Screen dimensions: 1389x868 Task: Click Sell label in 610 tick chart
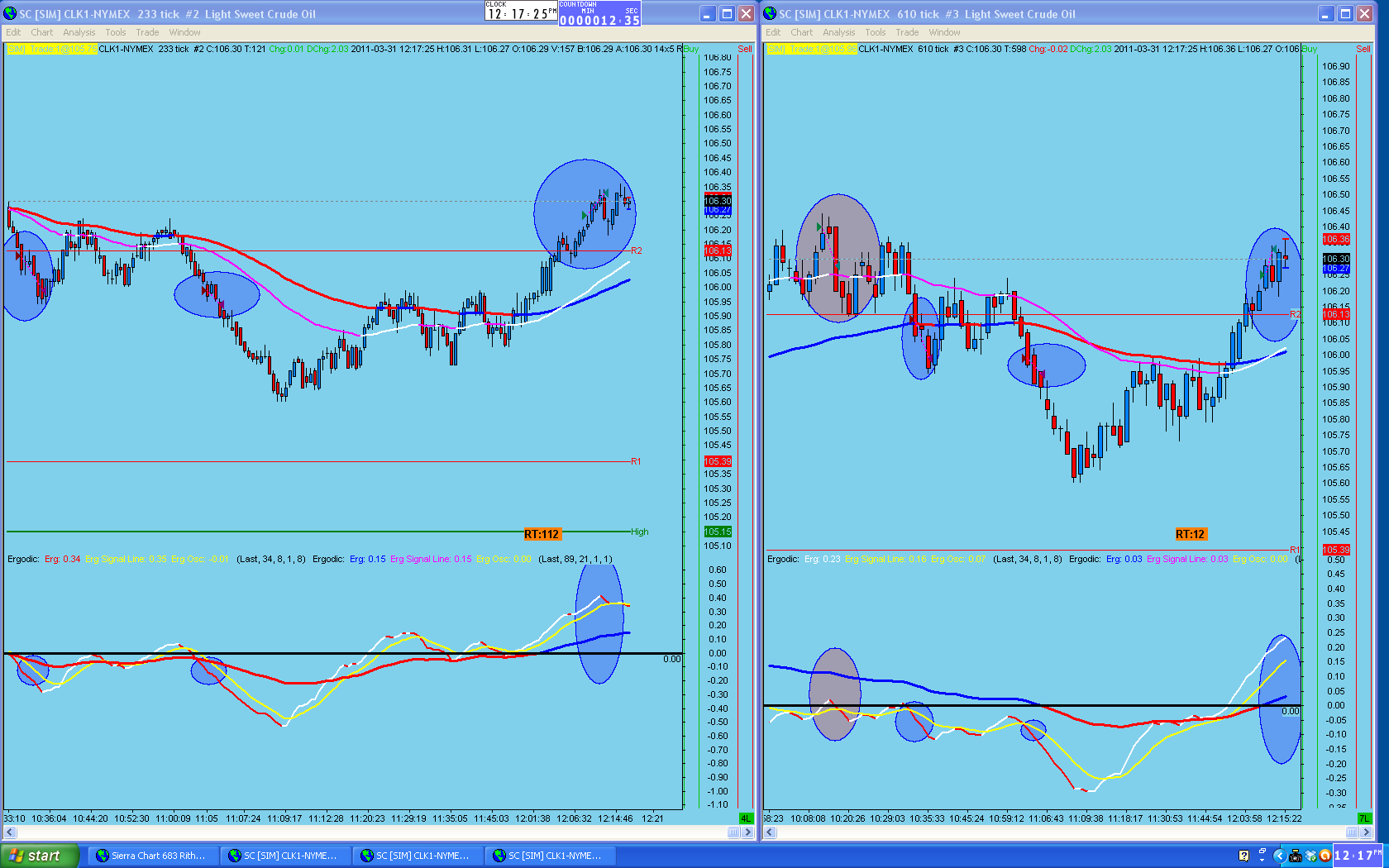pos(1363,49)
